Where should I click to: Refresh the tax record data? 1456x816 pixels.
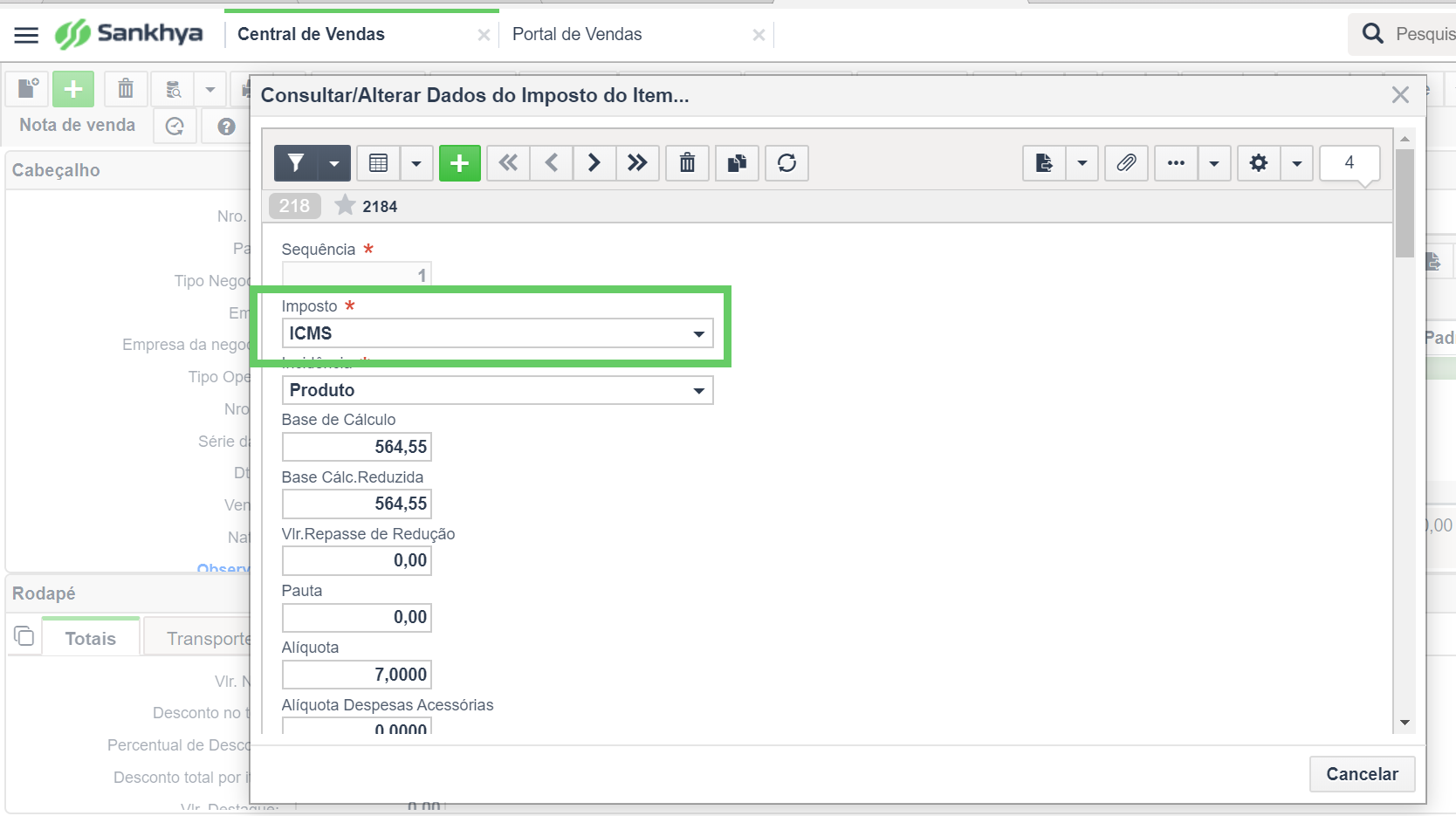[786, 163]
